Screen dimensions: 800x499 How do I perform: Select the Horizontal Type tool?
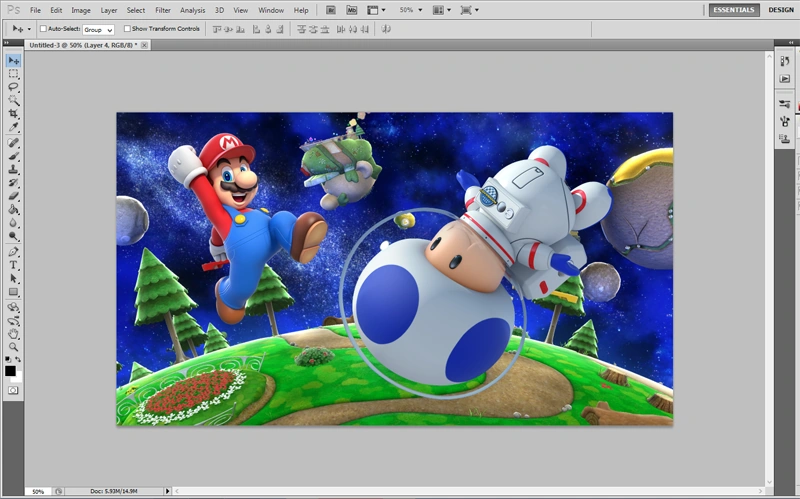pyautogui.click(x=14, y=265)
